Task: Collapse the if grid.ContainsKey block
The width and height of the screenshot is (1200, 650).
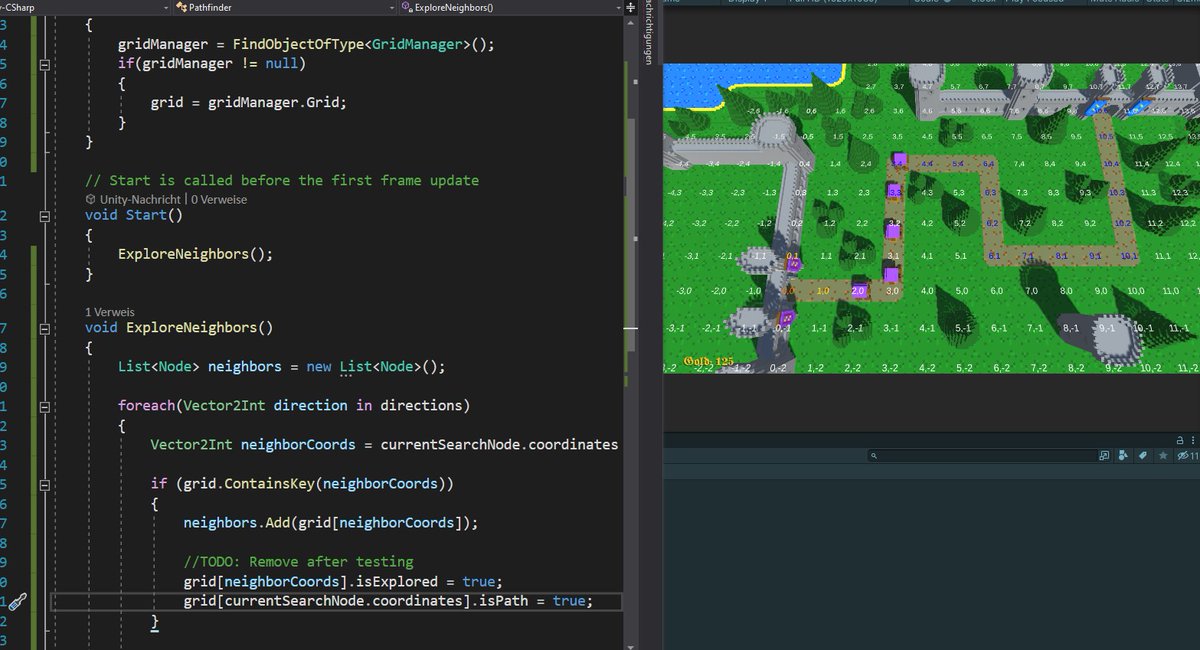Action: click(43, 484)
